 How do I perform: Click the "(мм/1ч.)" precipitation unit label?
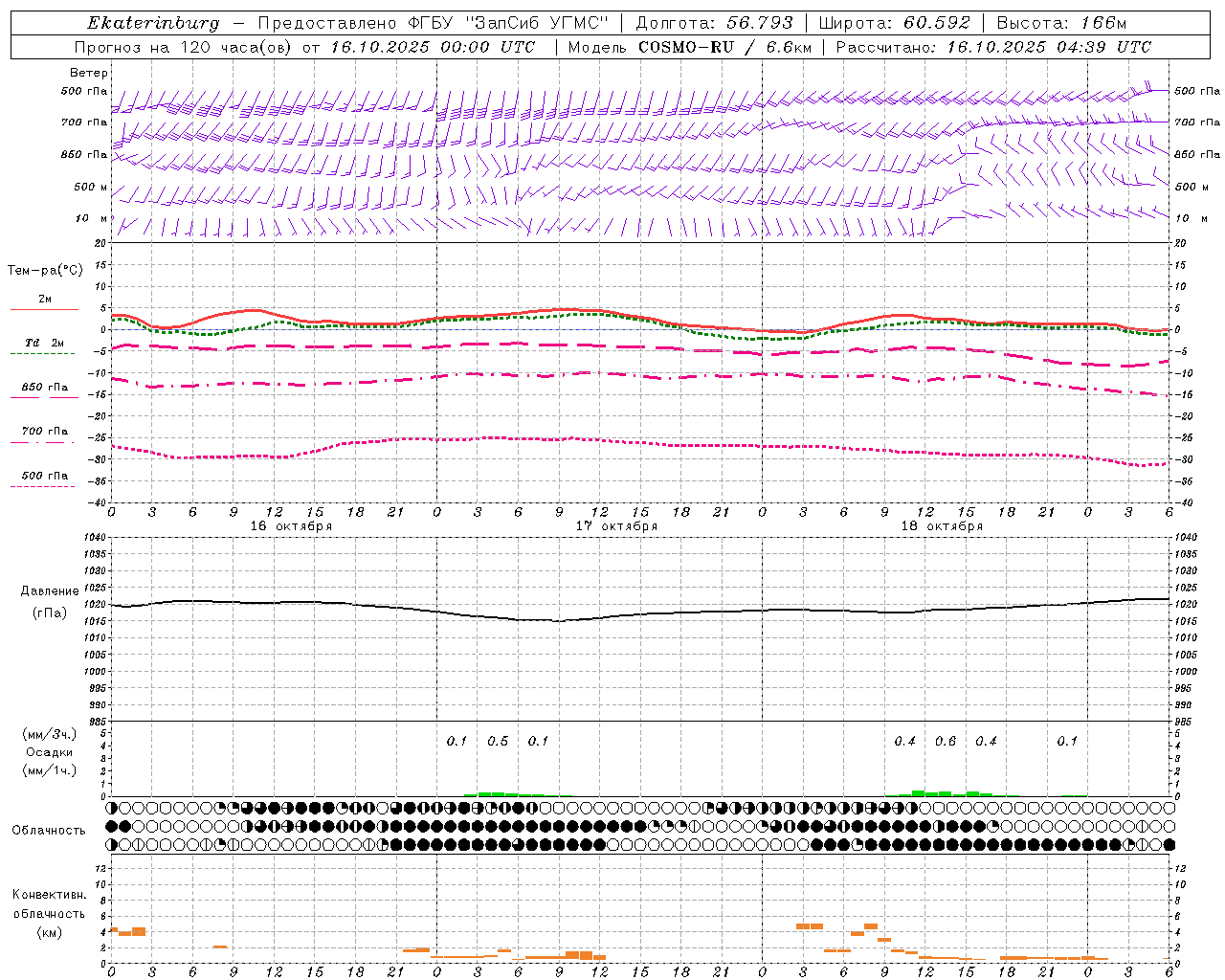pyautogui.click(x=50, y=770)
